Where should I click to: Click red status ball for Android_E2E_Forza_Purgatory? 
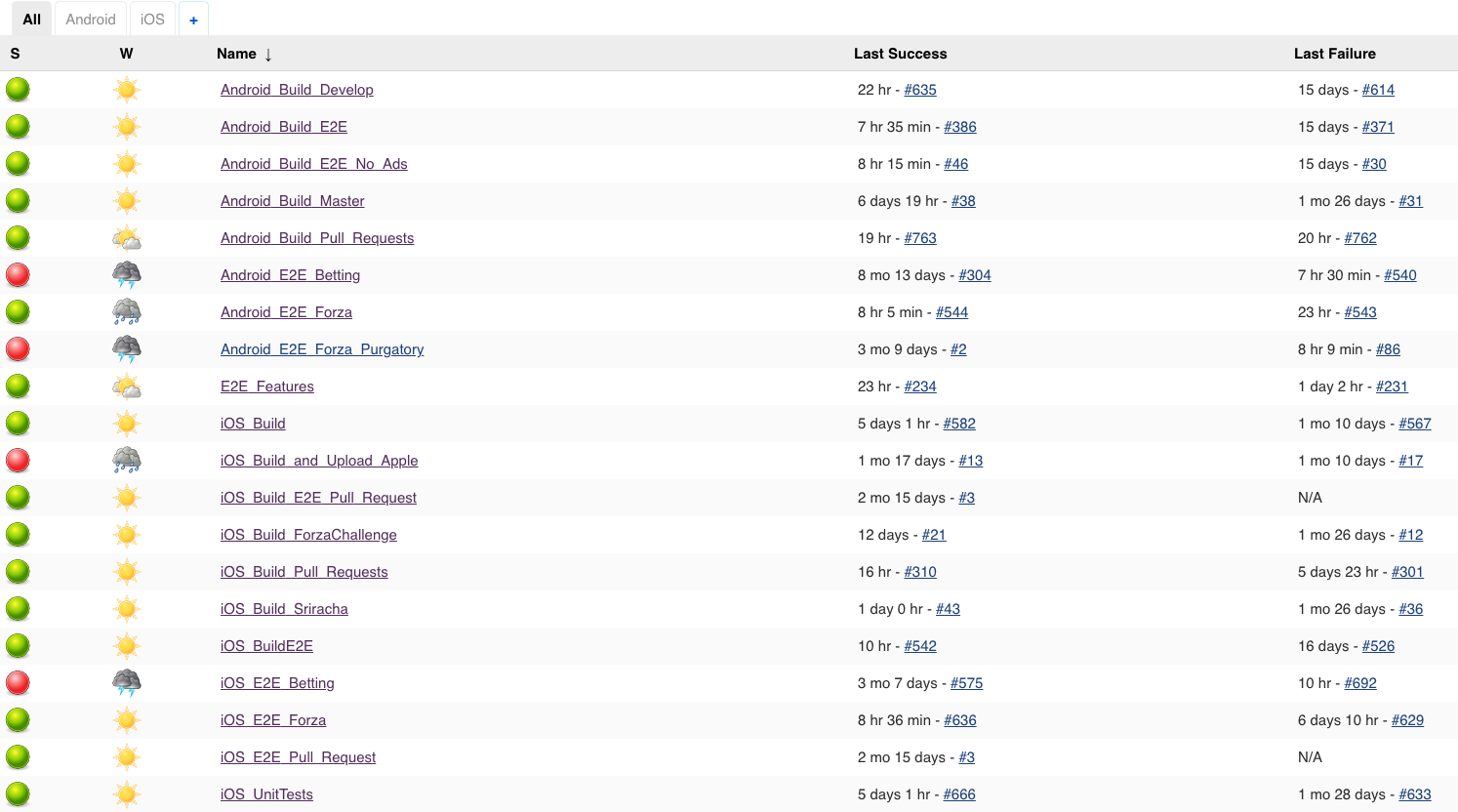pos(18,349)
